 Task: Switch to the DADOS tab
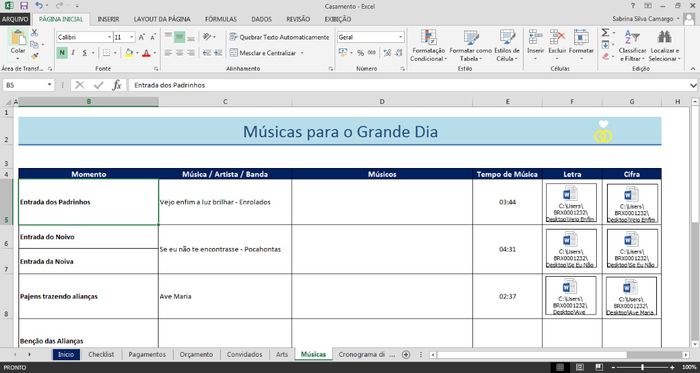tap(261, 19)
